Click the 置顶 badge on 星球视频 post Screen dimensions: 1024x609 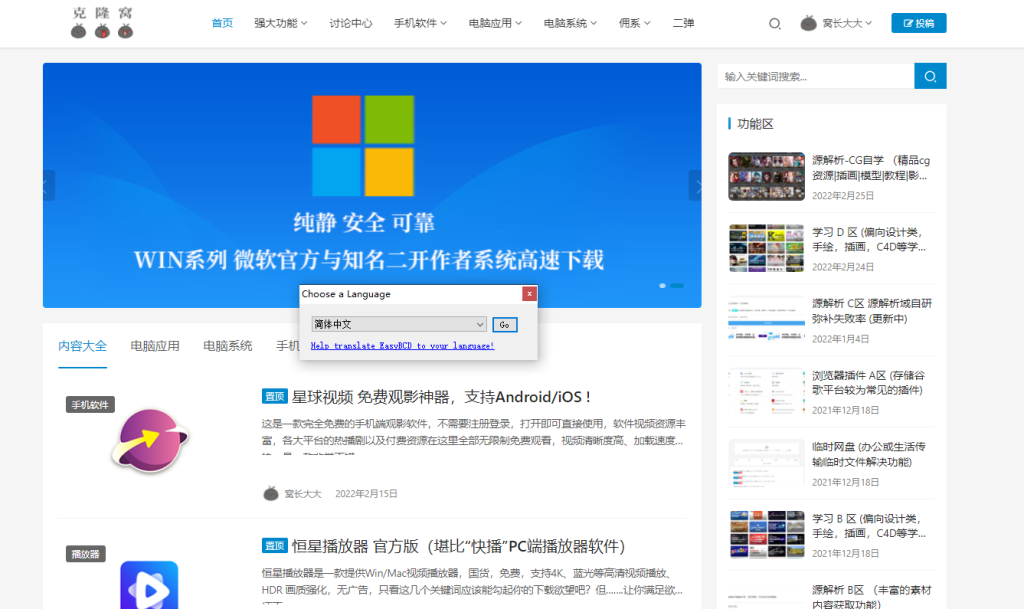click(x=274, y=397)
